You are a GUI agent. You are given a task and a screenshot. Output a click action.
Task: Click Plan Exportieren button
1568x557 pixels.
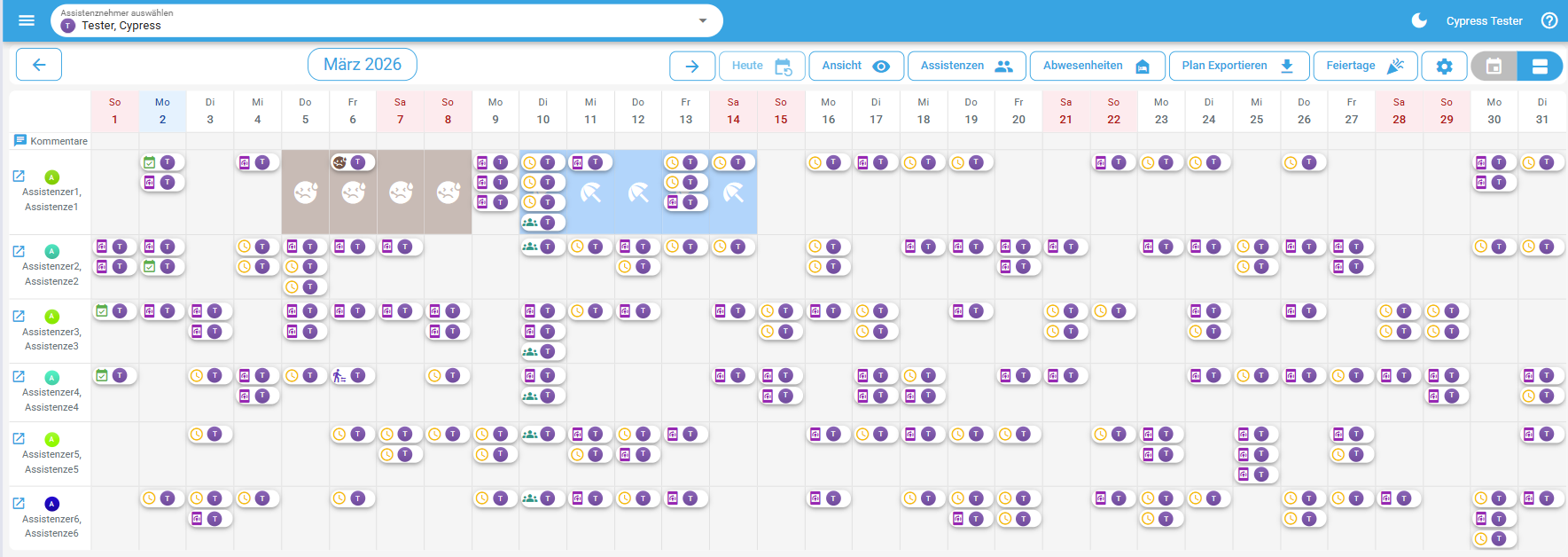point(1237,66)
